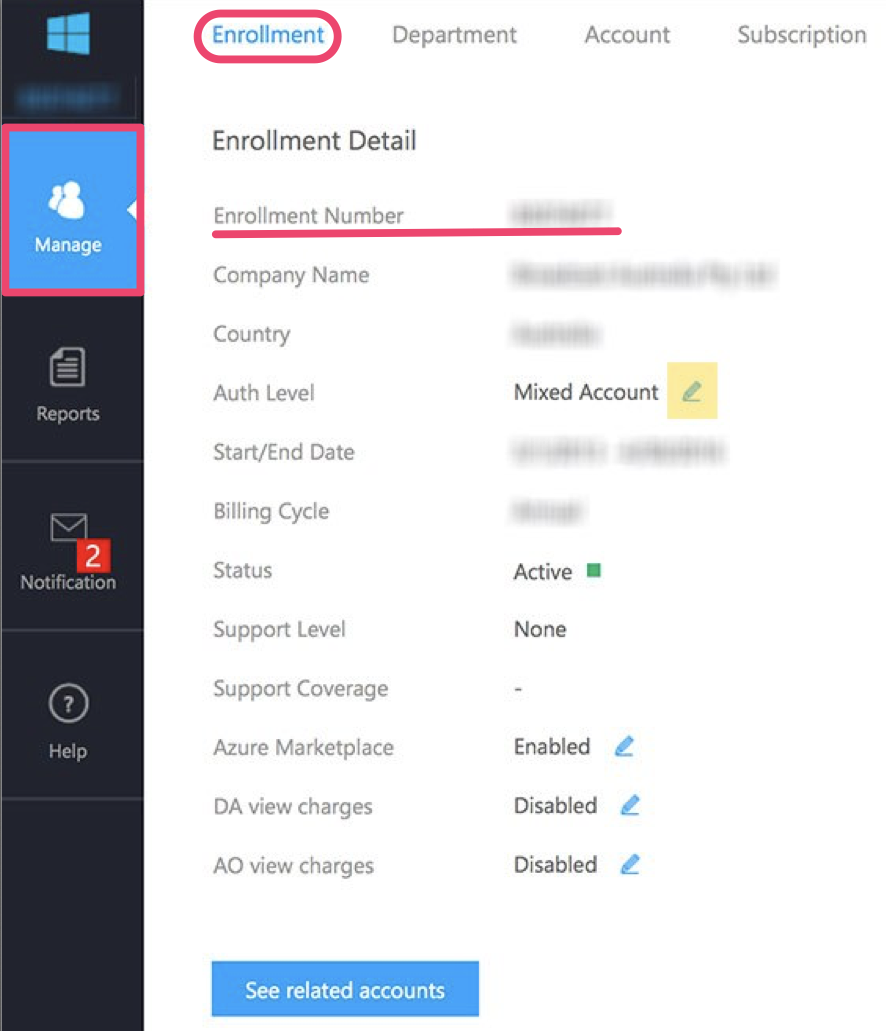Click the blurred Company Name value

point(643,275)
